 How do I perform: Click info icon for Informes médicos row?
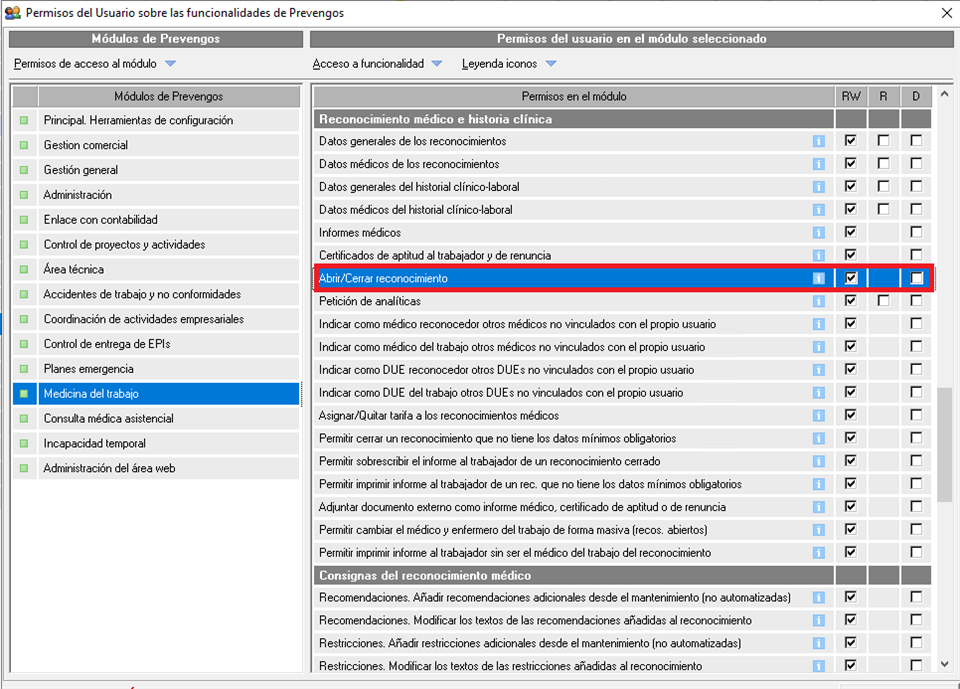click(x=819, y=233)
